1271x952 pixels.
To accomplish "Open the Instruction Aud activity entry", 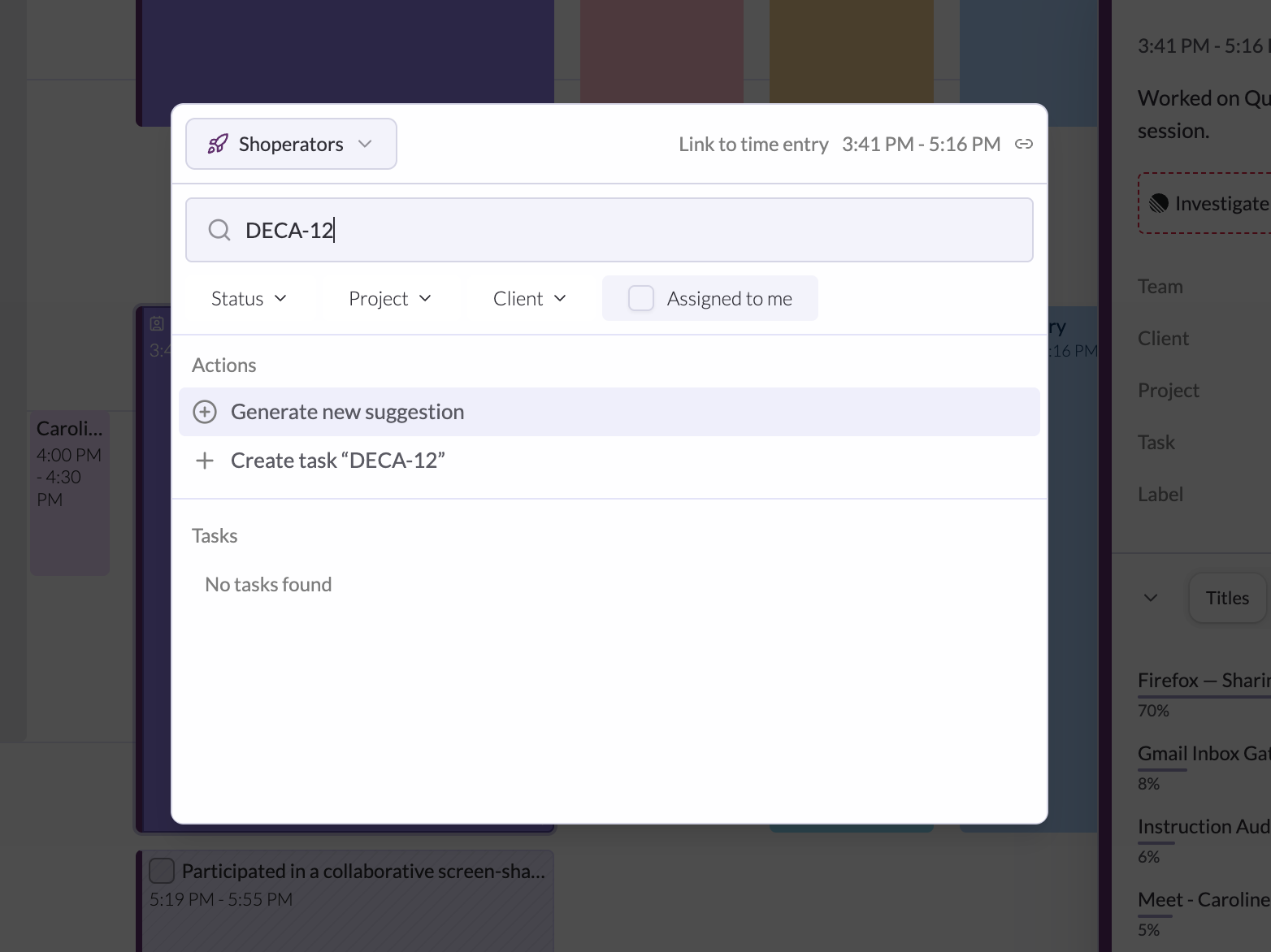I will (x=1204, y=827).
